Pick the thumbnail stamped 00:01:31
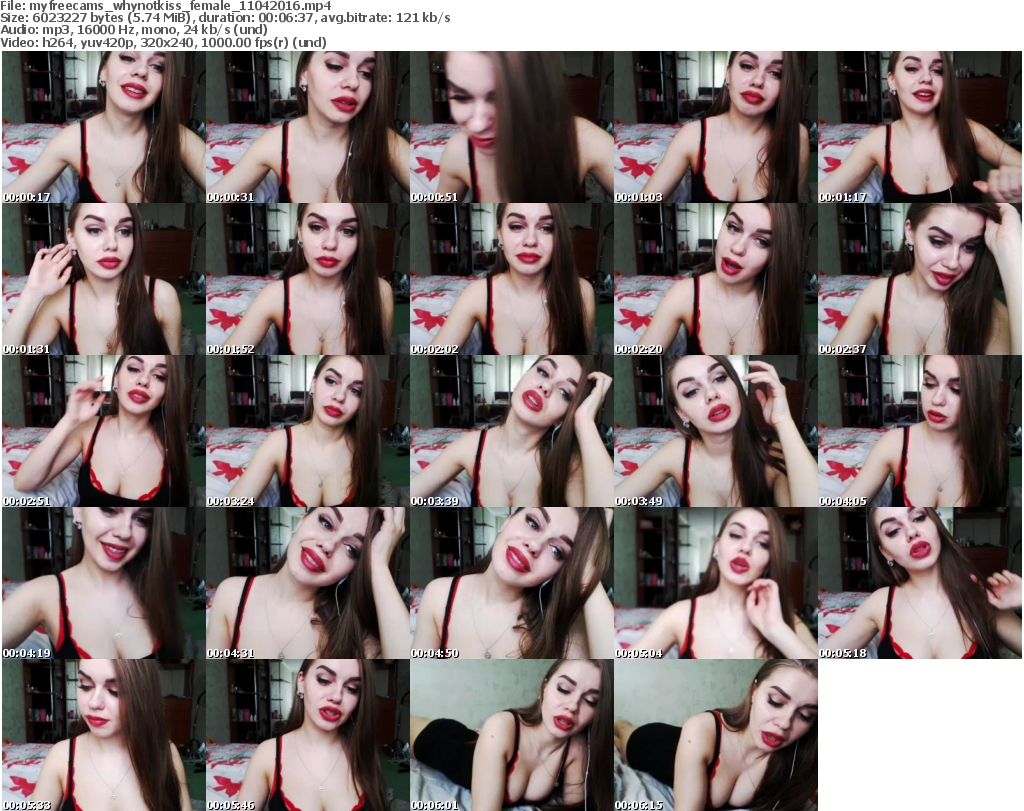1024x811 pixels. click(104, 279)
